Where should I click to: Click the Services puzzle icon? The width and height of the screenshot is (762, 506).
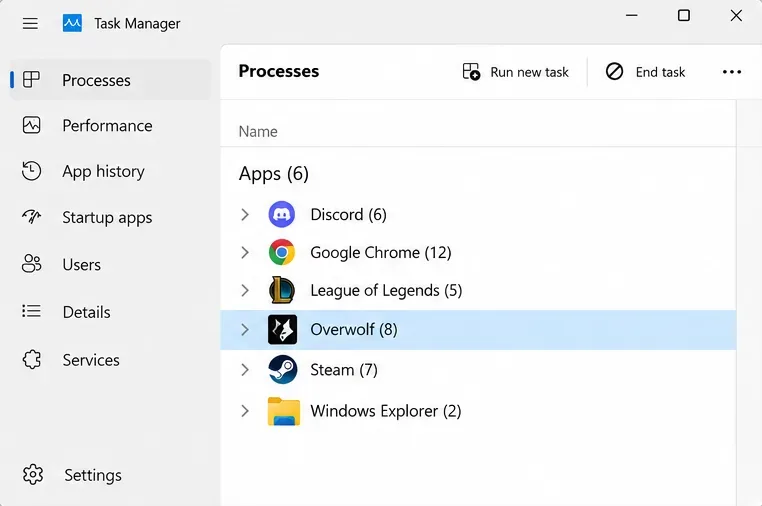tap(32, 360)
